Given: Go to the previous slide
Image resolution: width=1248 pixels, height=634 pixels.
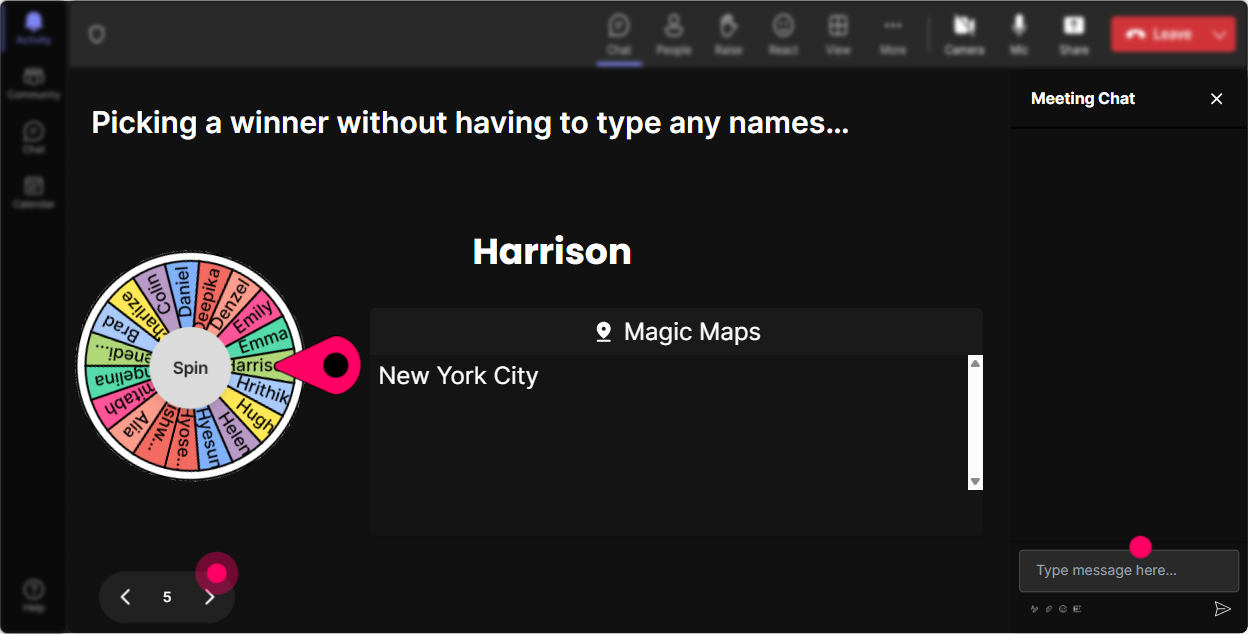Looking at the screenshot, I should point(126,597).
